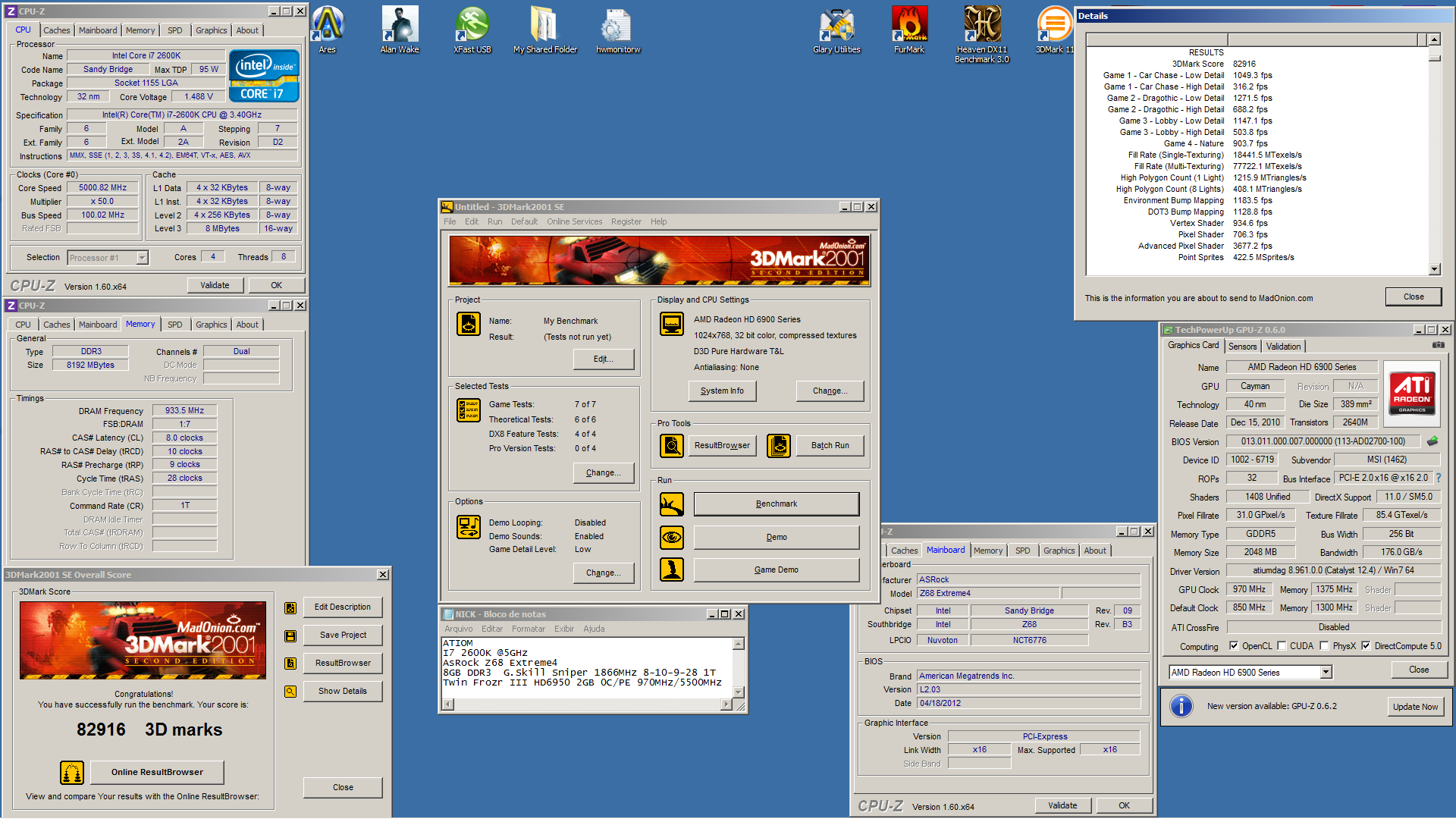1456x819 pixels.
Task: Open 3DMark 11 desktop icon
Action: pos(1054,30)
